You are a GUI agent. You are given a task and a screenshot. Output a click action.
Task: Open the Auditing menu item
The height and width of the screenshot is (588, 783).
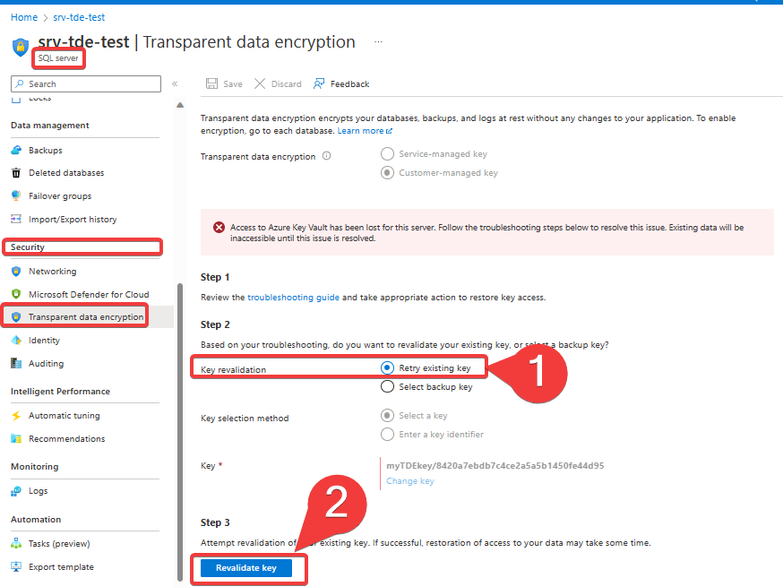(x=46, y=363)
